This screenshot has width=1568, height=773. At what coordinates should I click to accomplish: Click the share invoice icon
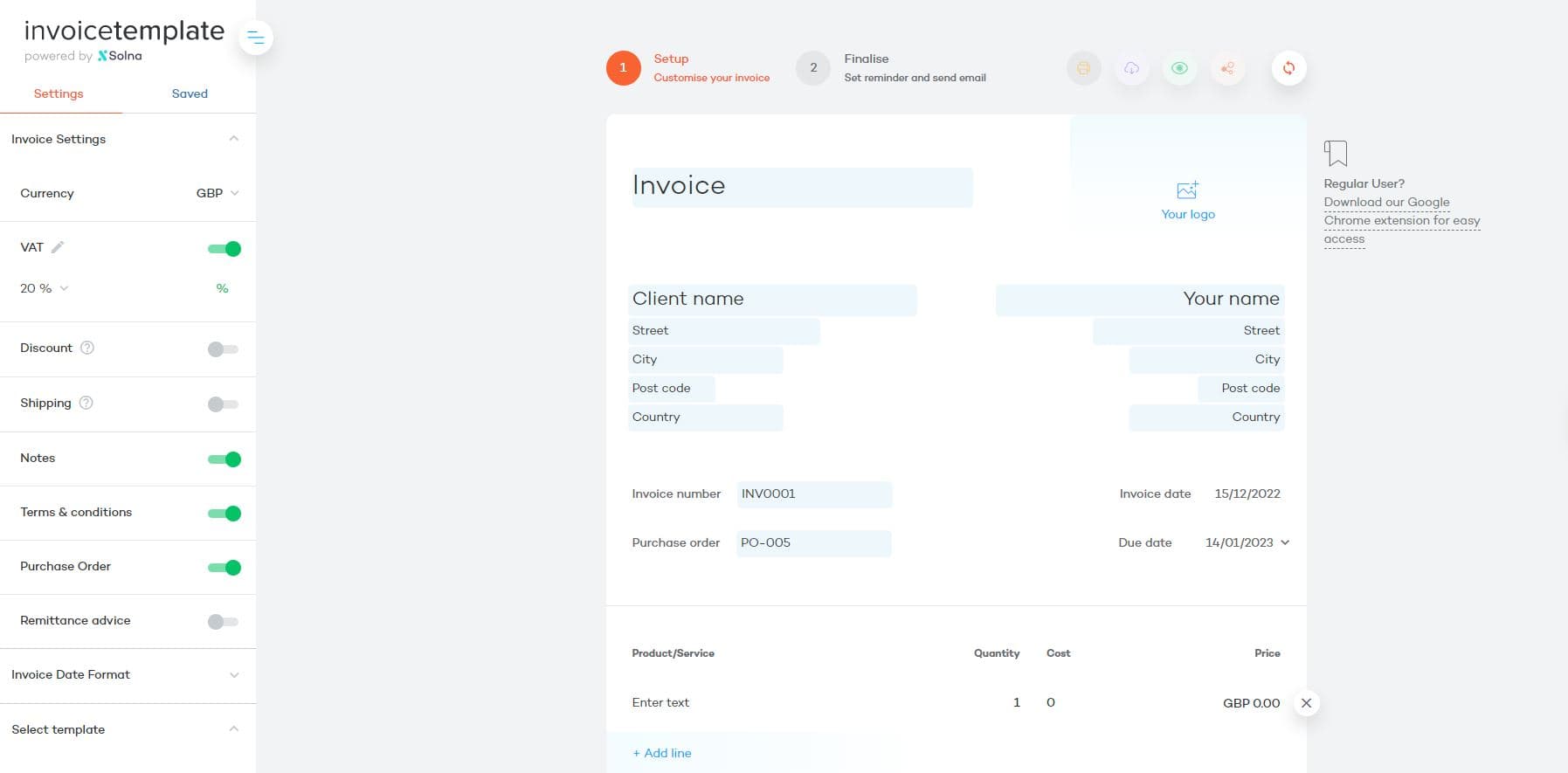coord(1227,68)
